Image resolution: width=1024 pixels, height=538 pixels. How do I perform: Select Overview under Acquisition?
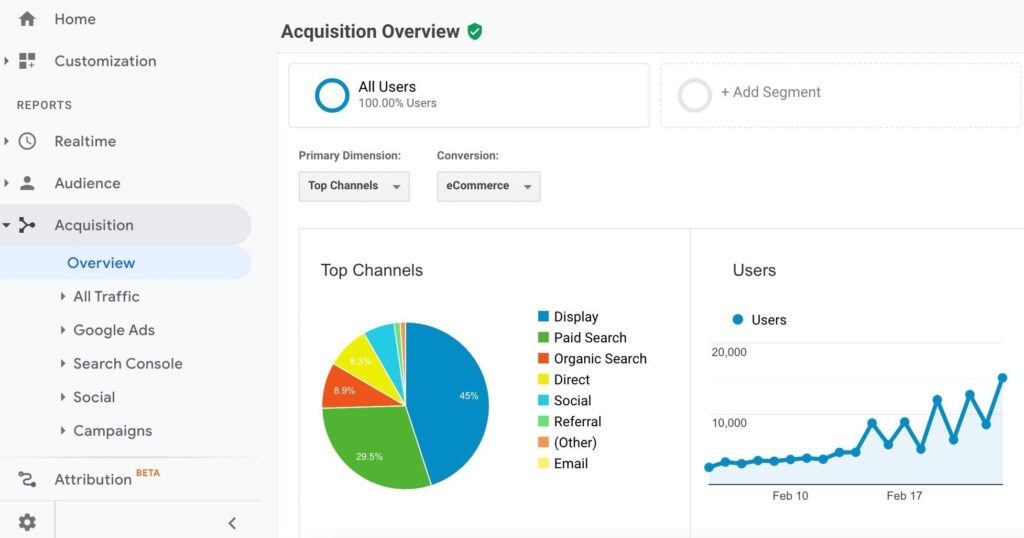tap(101, 263)
